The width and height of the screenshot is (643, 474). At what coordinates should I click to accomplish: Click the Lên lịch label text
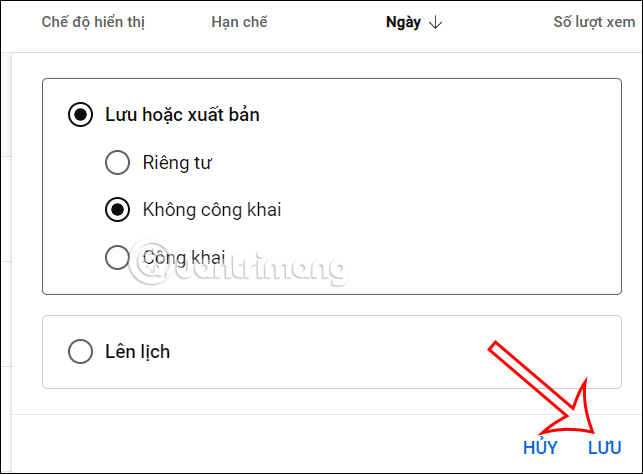[x=137, y=352]
